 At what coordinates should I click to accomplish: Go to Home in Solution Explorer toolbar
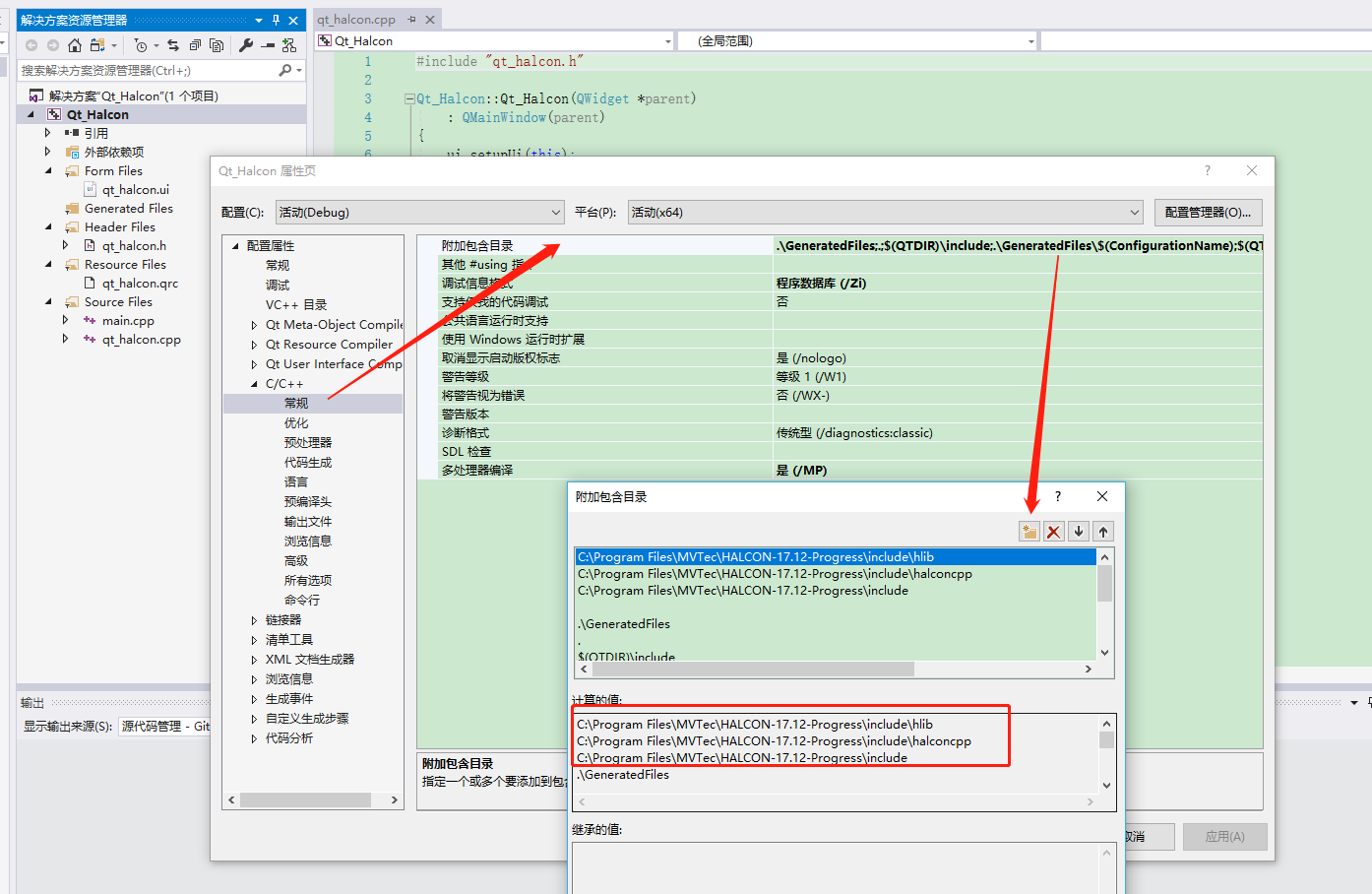pyautogui.click(x=75, y=45)
